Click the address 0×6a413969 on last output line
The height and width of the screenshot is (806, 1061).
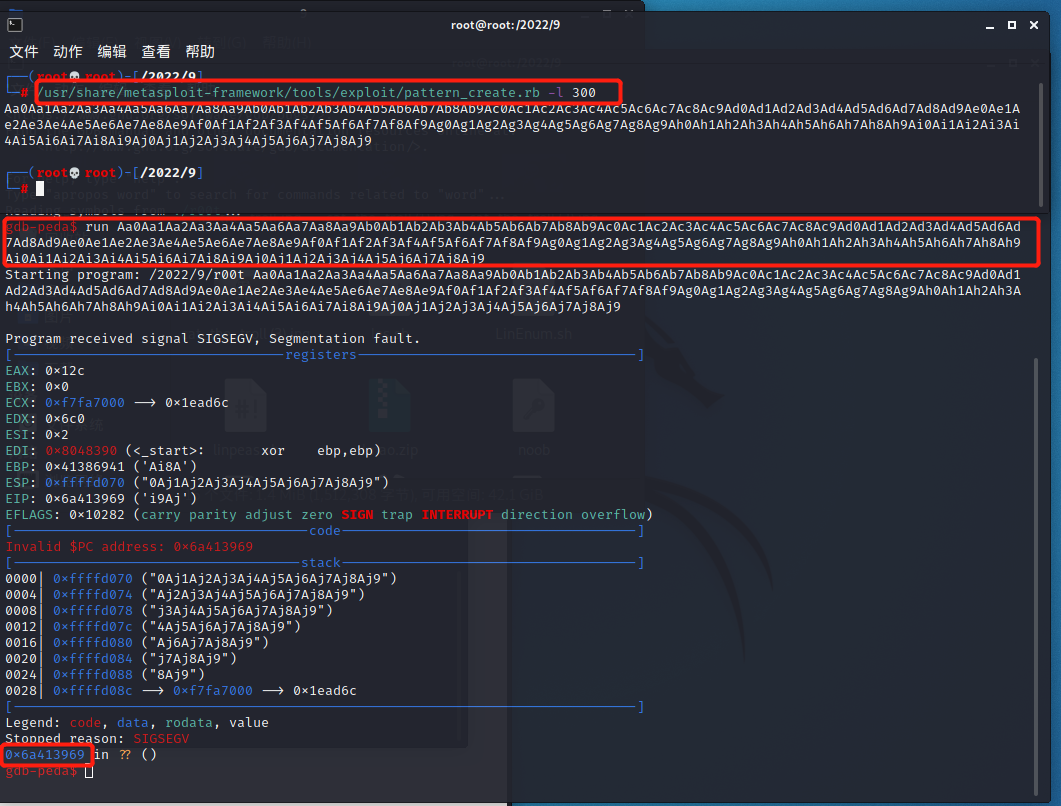[x=45, y=755]
